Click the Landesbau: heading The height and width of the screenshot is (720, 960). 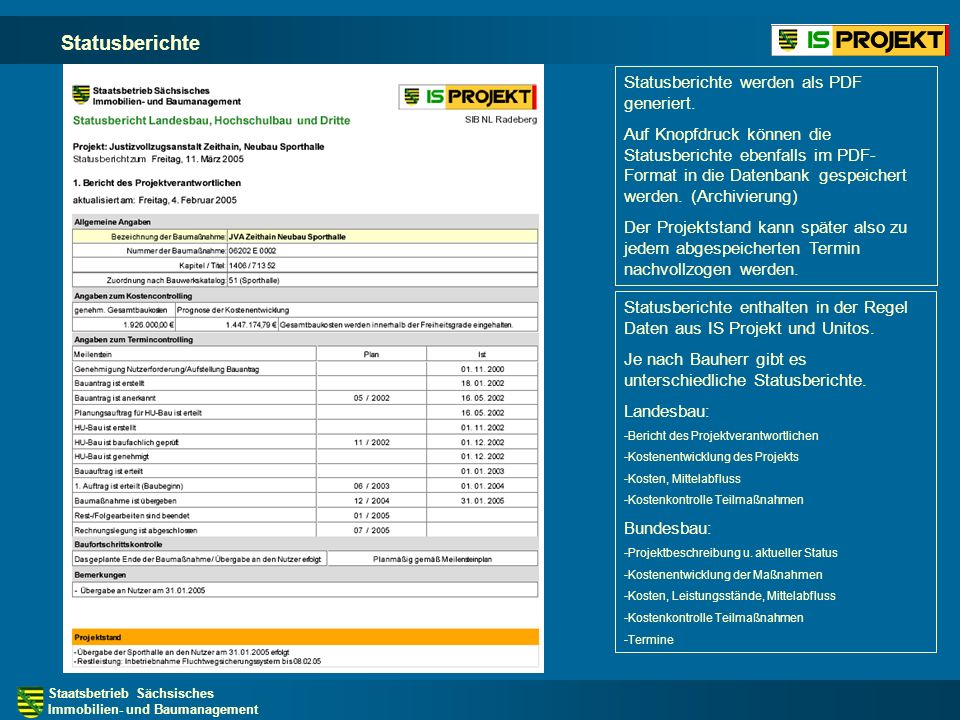[x=666, y=411]
